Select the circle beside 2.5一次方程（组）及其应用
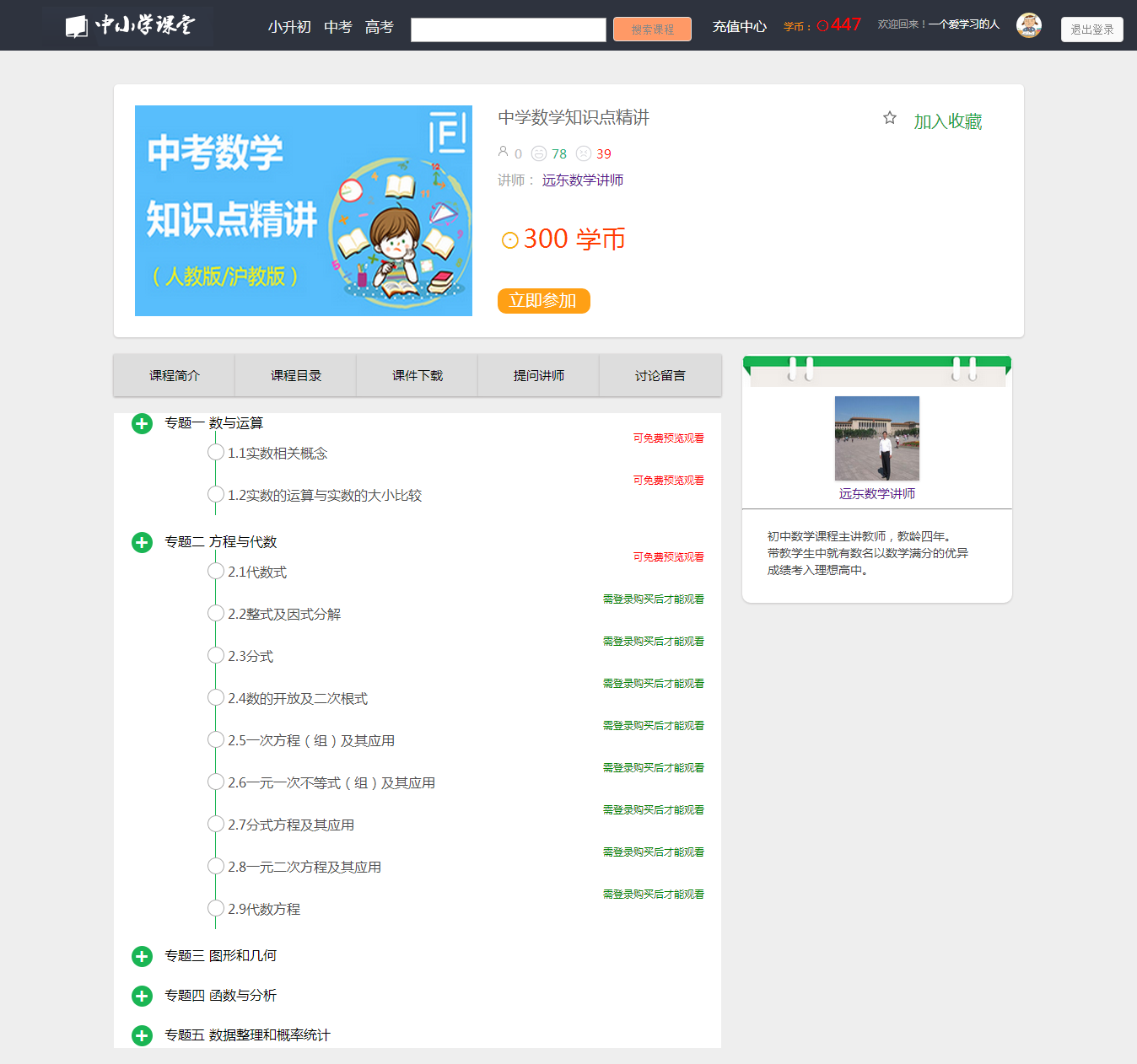Screen dimensions: 1137x1064 tap(216, 740)
